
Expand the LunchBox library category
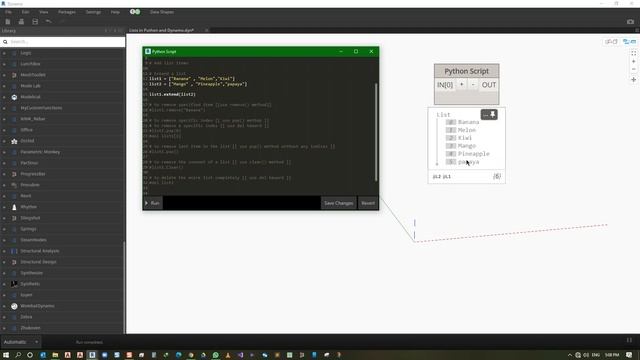click(x=4, y=64)
